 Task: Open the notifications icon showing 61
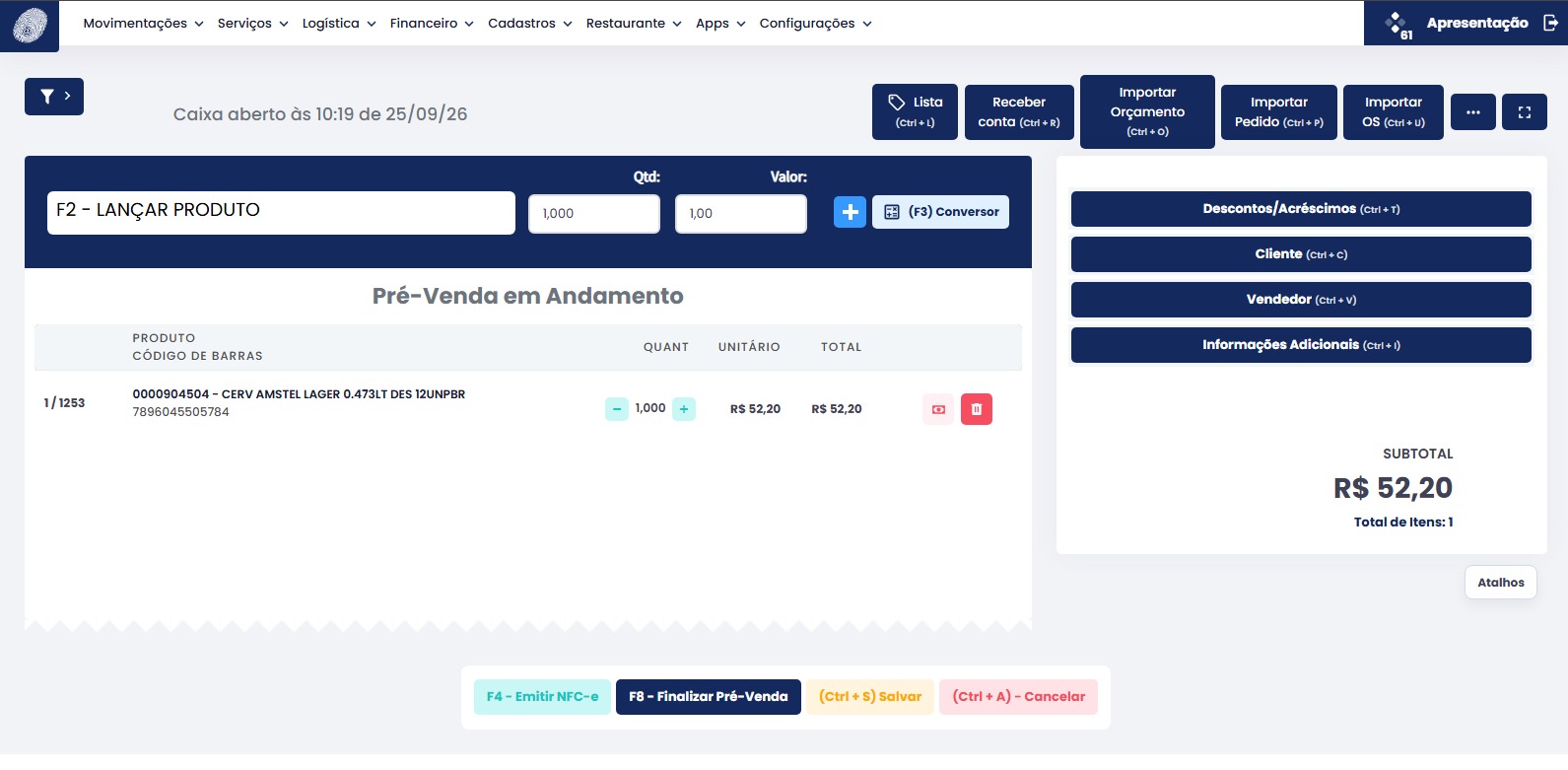[x=1398, y=25]
